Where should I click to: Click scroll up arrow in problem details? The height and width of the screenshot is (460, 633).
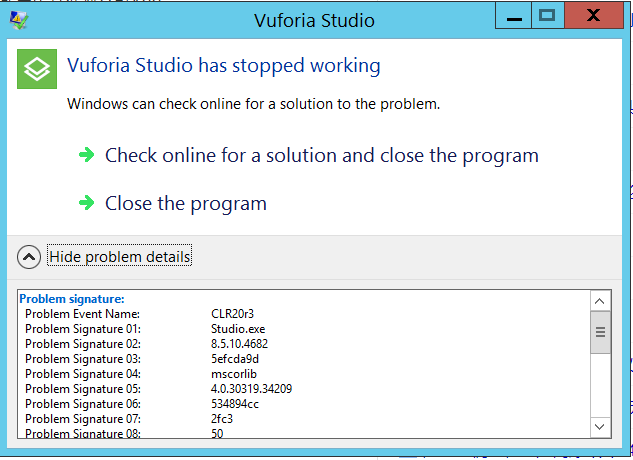[x=600, y=301]
